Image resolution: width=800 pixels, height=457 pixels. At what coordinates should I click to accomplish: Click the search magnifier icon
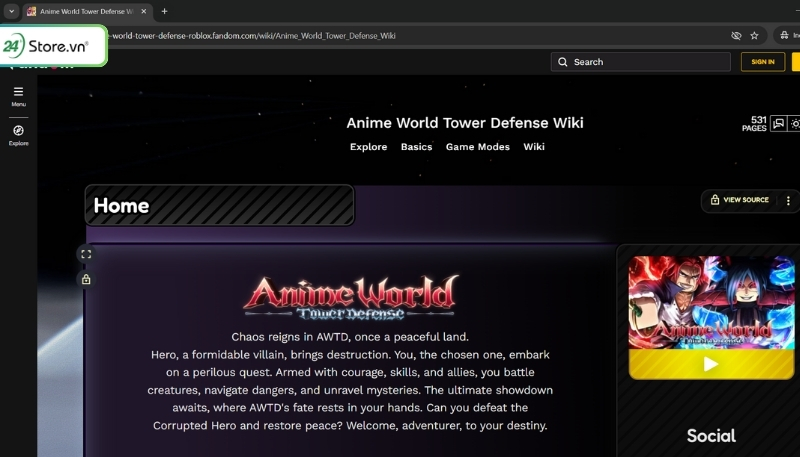coord(563,62)
